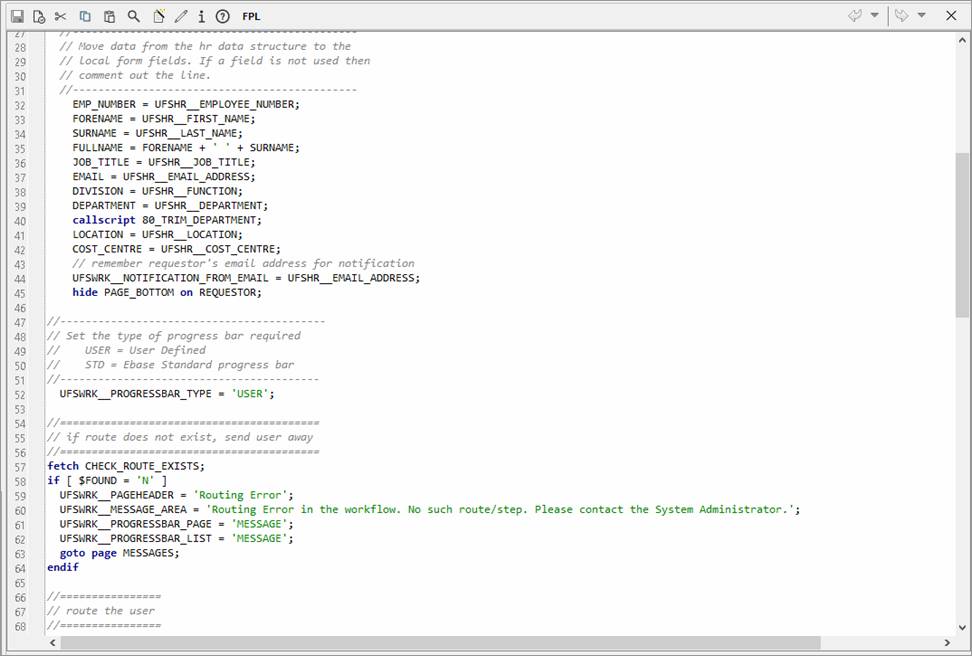Expand the back navigation history dropdown

875,16
